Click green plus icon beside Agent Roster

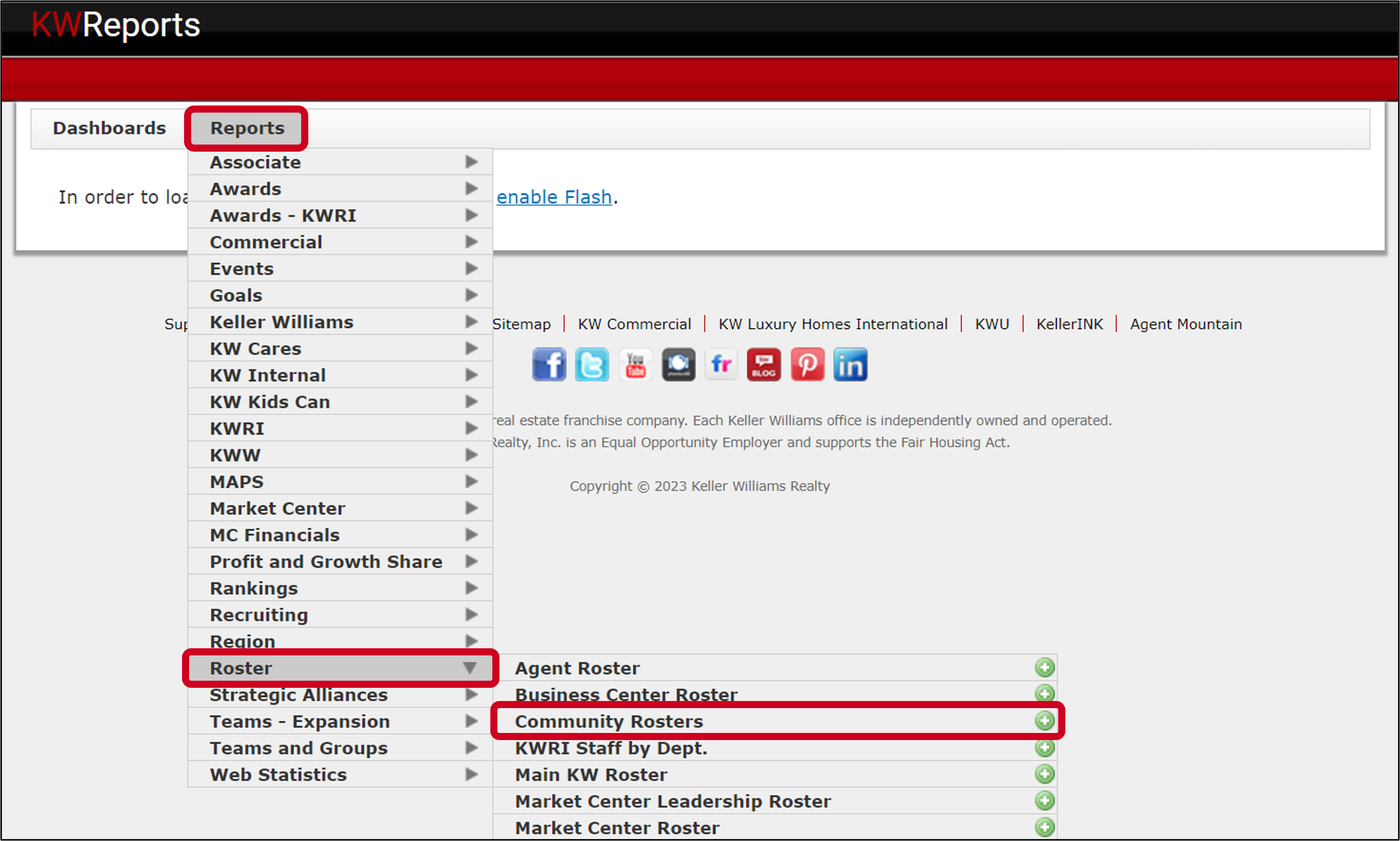pos(1045,668)
